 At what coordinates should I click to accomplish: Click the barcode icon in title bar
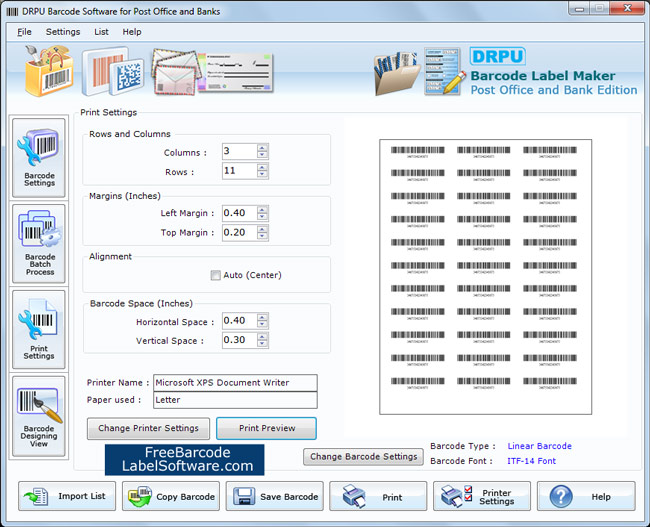coord(12,12)
